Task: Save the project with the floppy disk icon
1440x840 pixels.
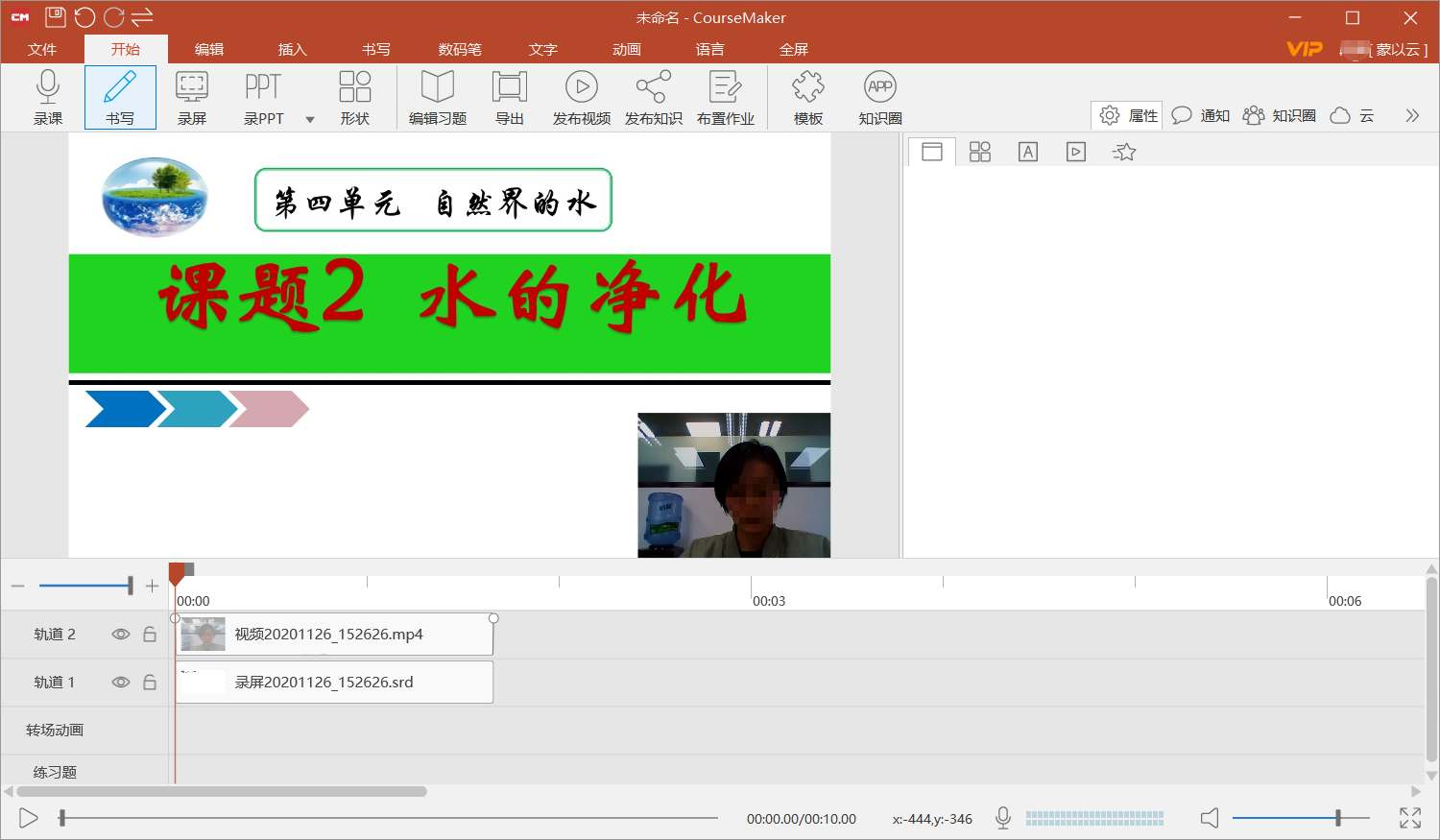Action: [x=56, y=17]
